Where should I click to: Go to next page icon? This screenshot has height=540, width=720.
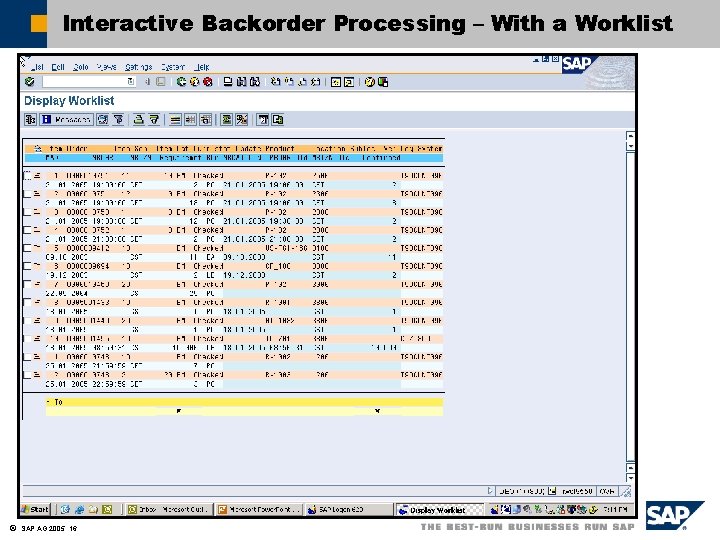pos(302,82)
